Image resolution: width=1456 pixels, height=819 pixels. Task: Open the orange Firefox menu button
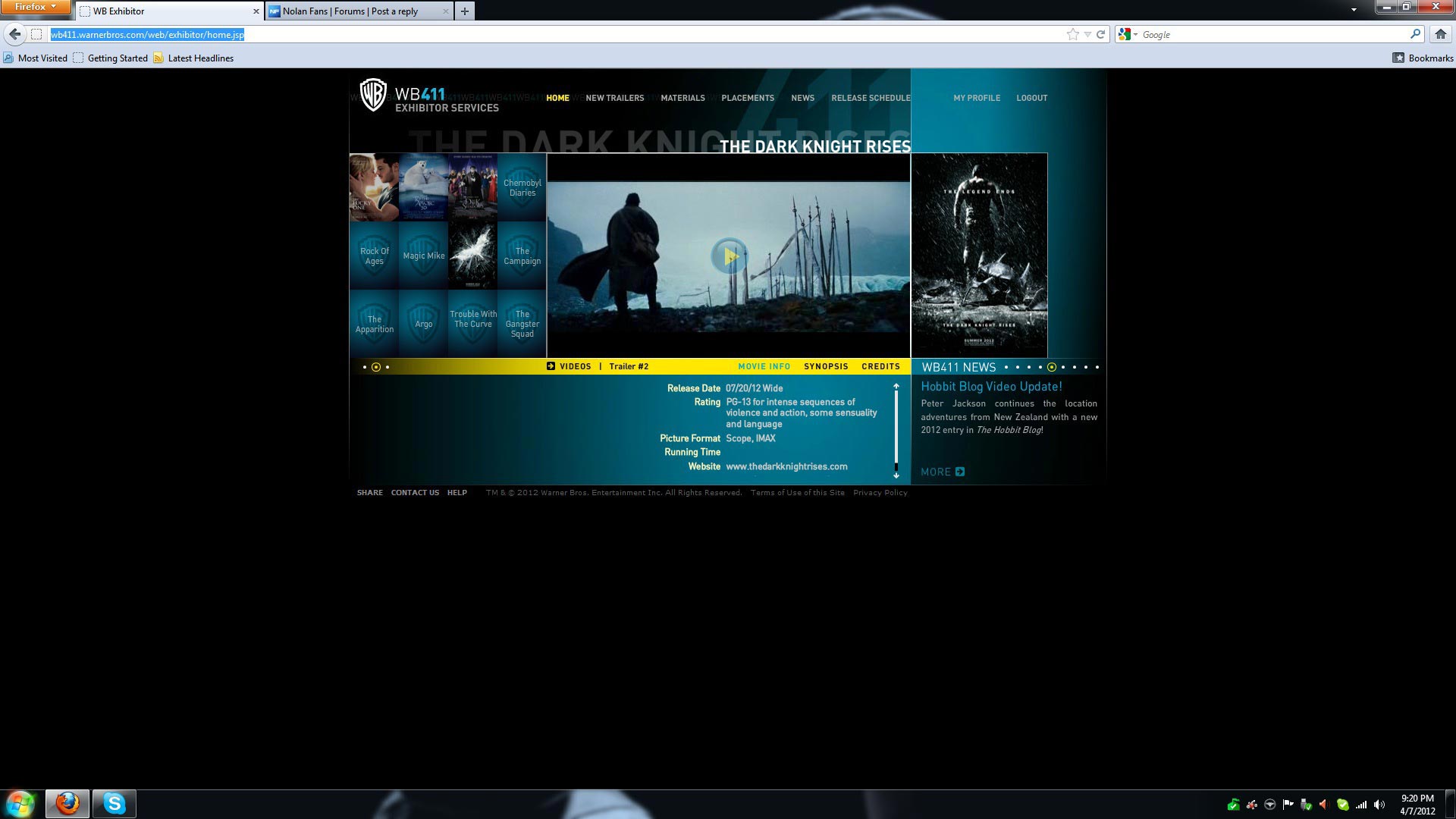pyautogui.click(x=36, y=7)
